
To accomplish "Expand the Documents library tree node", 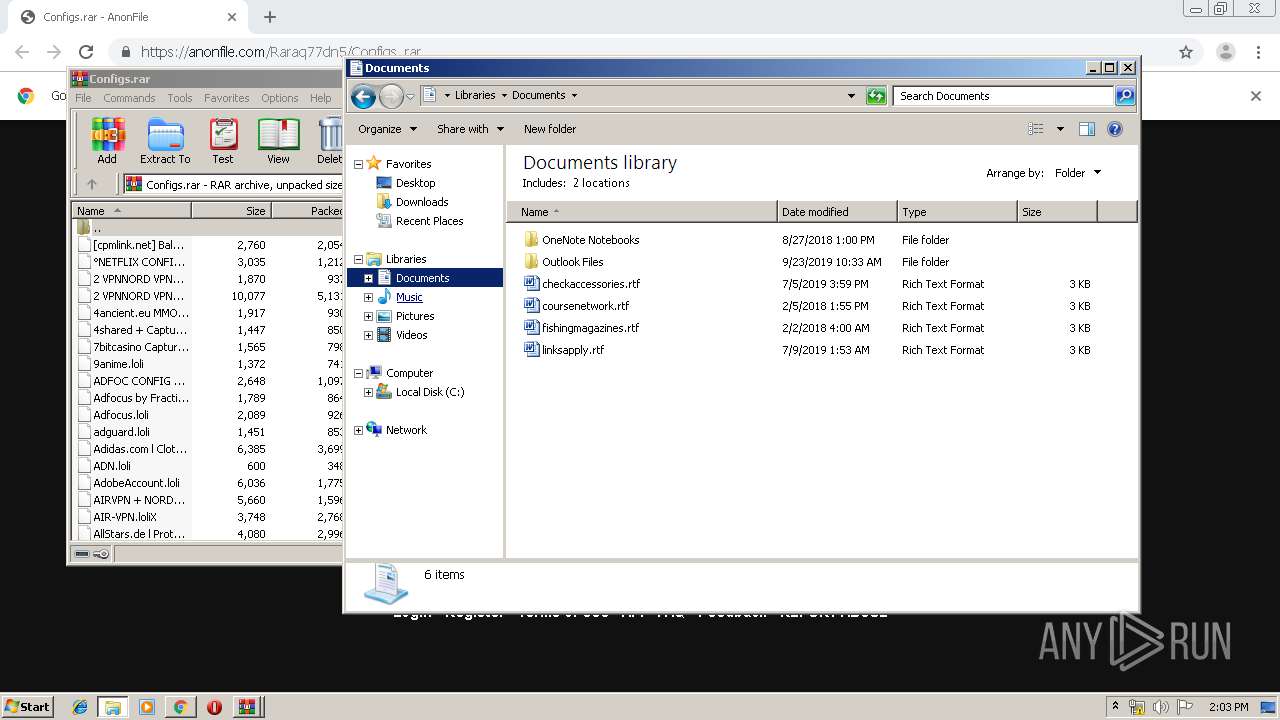I will pos(368,278).
